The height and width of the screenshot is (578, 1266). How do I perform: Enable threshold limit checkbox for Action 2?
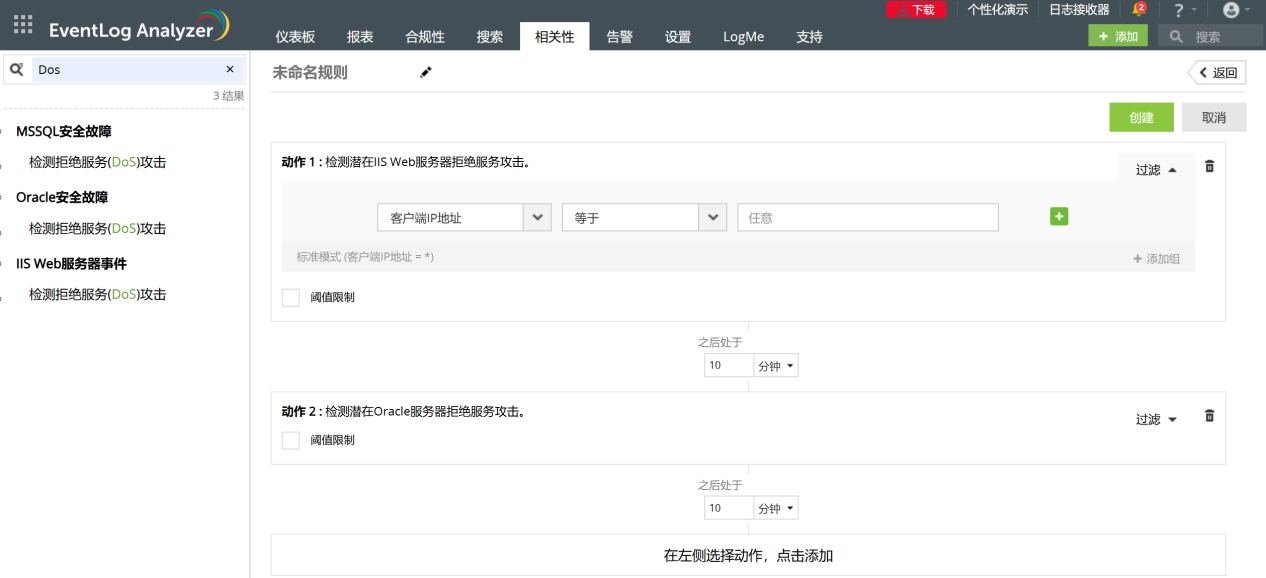point(291,440)
